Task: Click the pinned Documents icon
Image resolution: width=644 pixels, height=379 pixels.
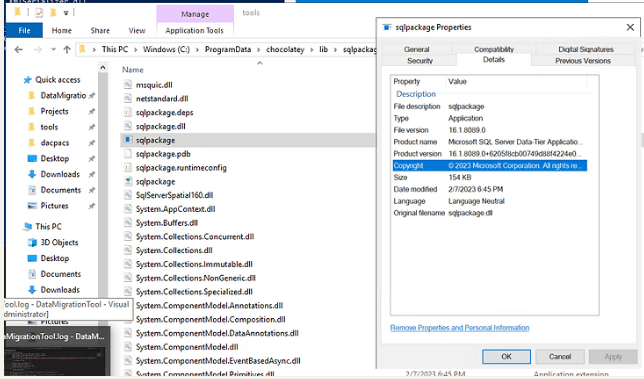Action: (x=32, y=190)
